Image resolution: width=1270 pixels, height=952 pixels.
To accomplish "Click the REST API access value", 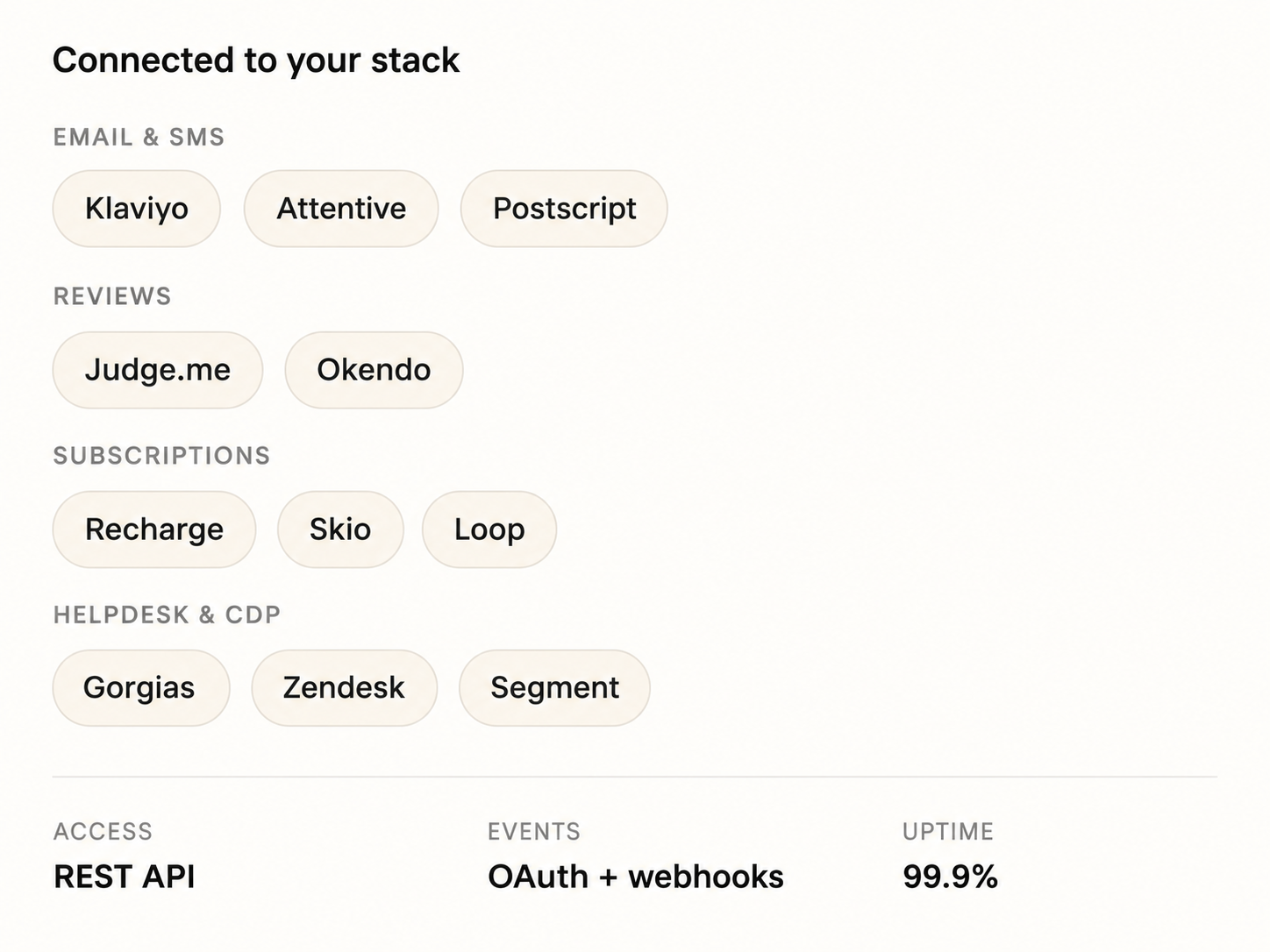I will [x=125, y=877].
